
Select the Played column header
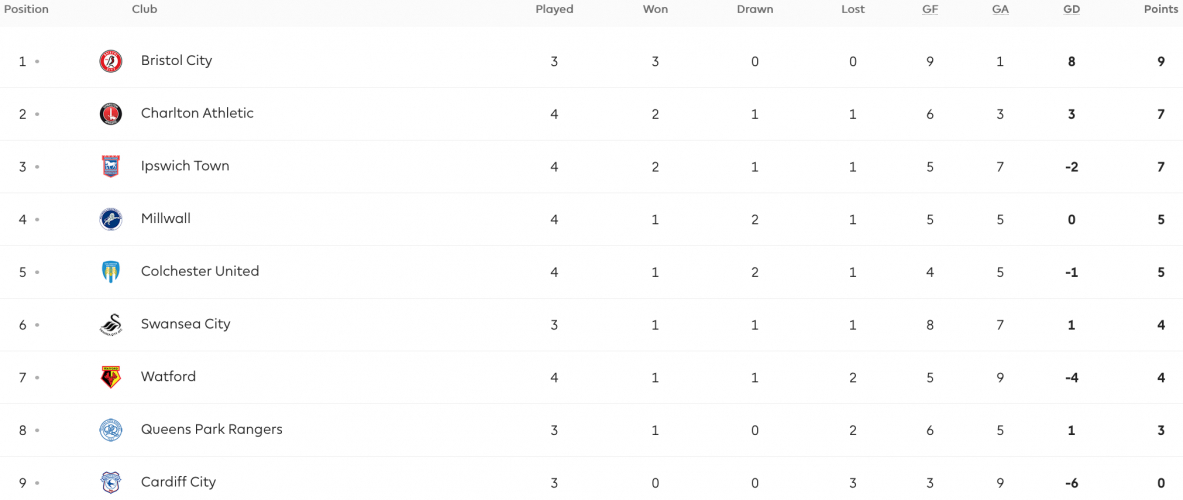click(555, 10)
